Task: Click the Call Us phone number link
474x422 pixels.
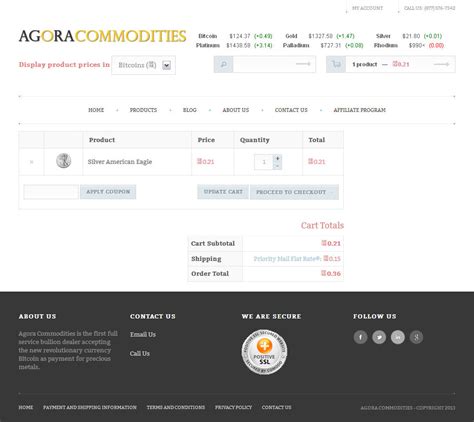Action: (429, 8)
